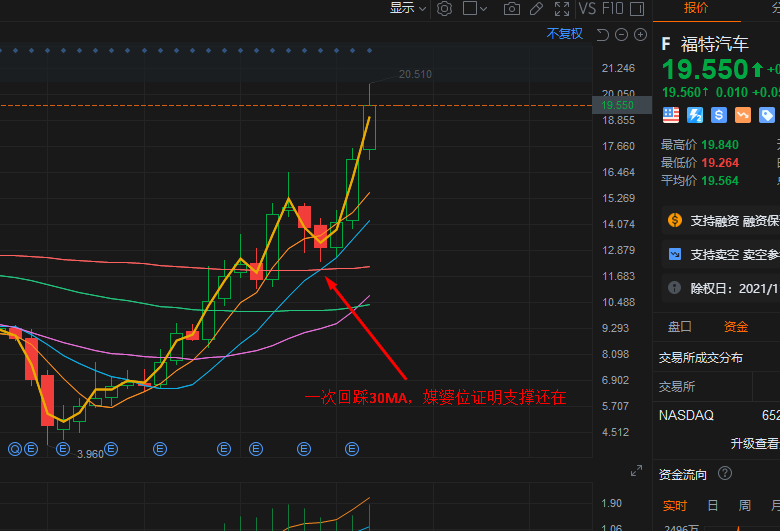Click the info icon beside 除权日

click(674, 288)
